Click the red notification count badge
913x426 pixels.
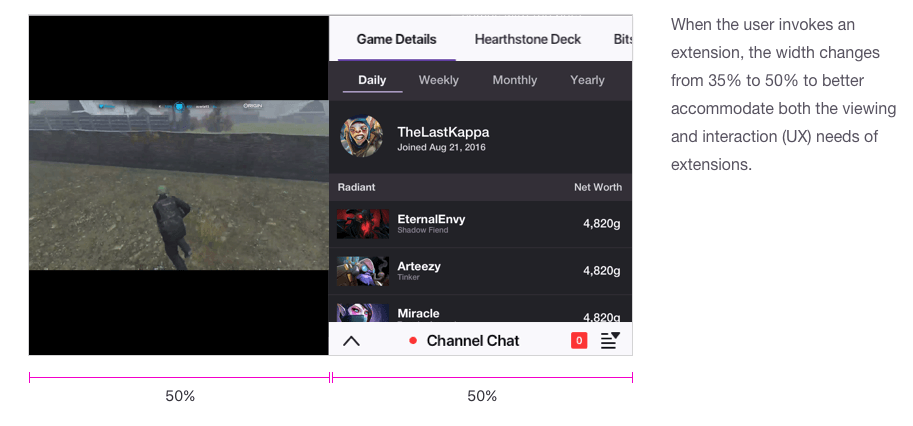579,340
